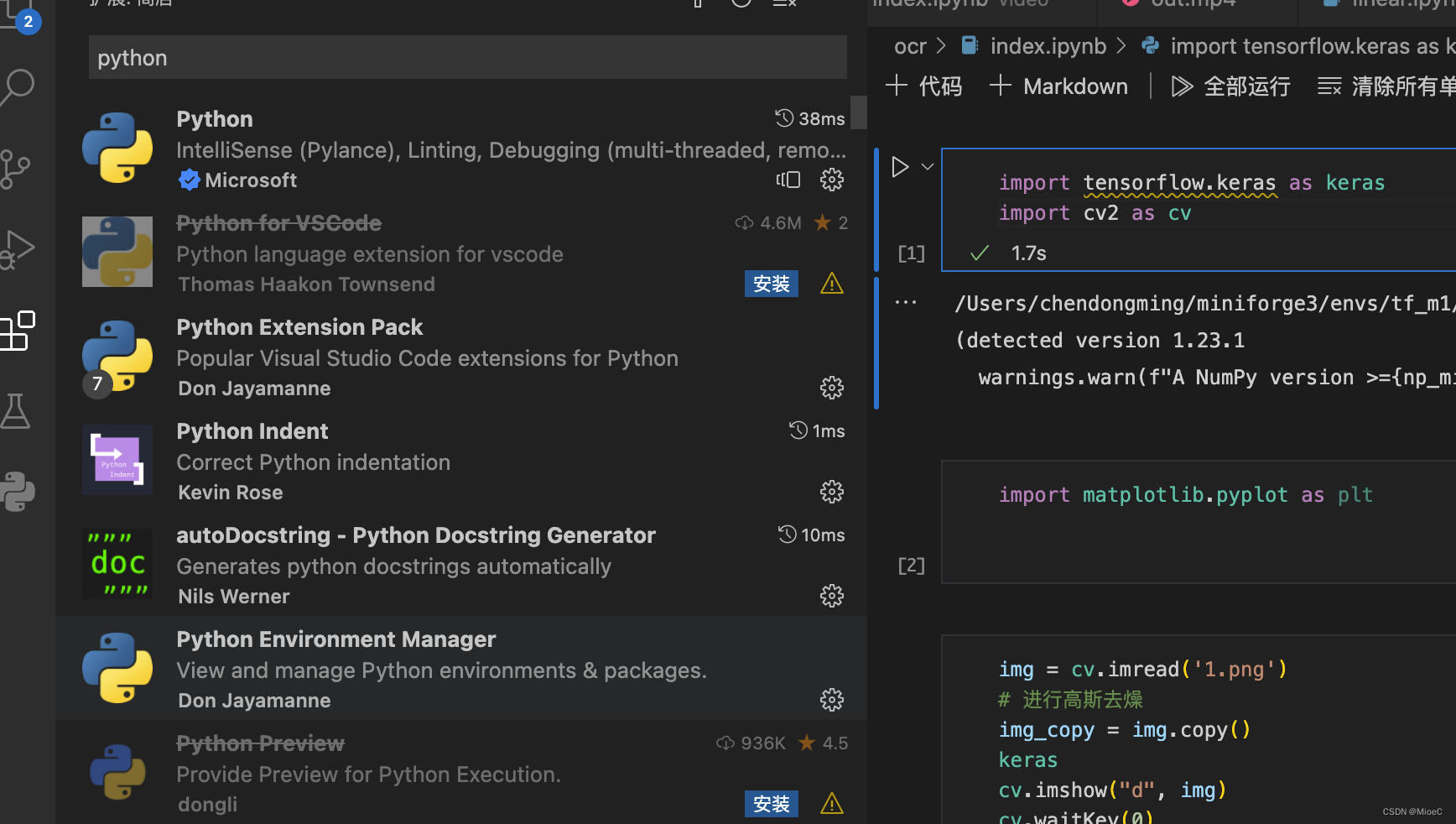
Task: Open manage gear for Python Indent
Action: (832, 492)
